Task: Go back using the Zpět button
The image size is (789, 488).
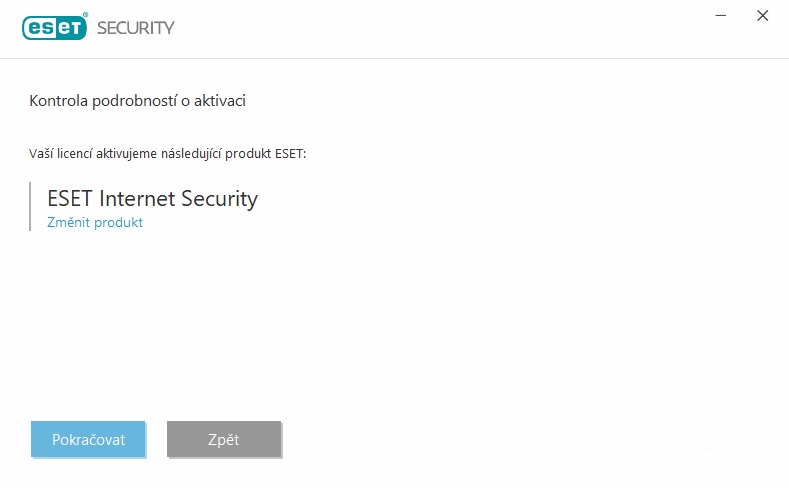Action: 224,439
